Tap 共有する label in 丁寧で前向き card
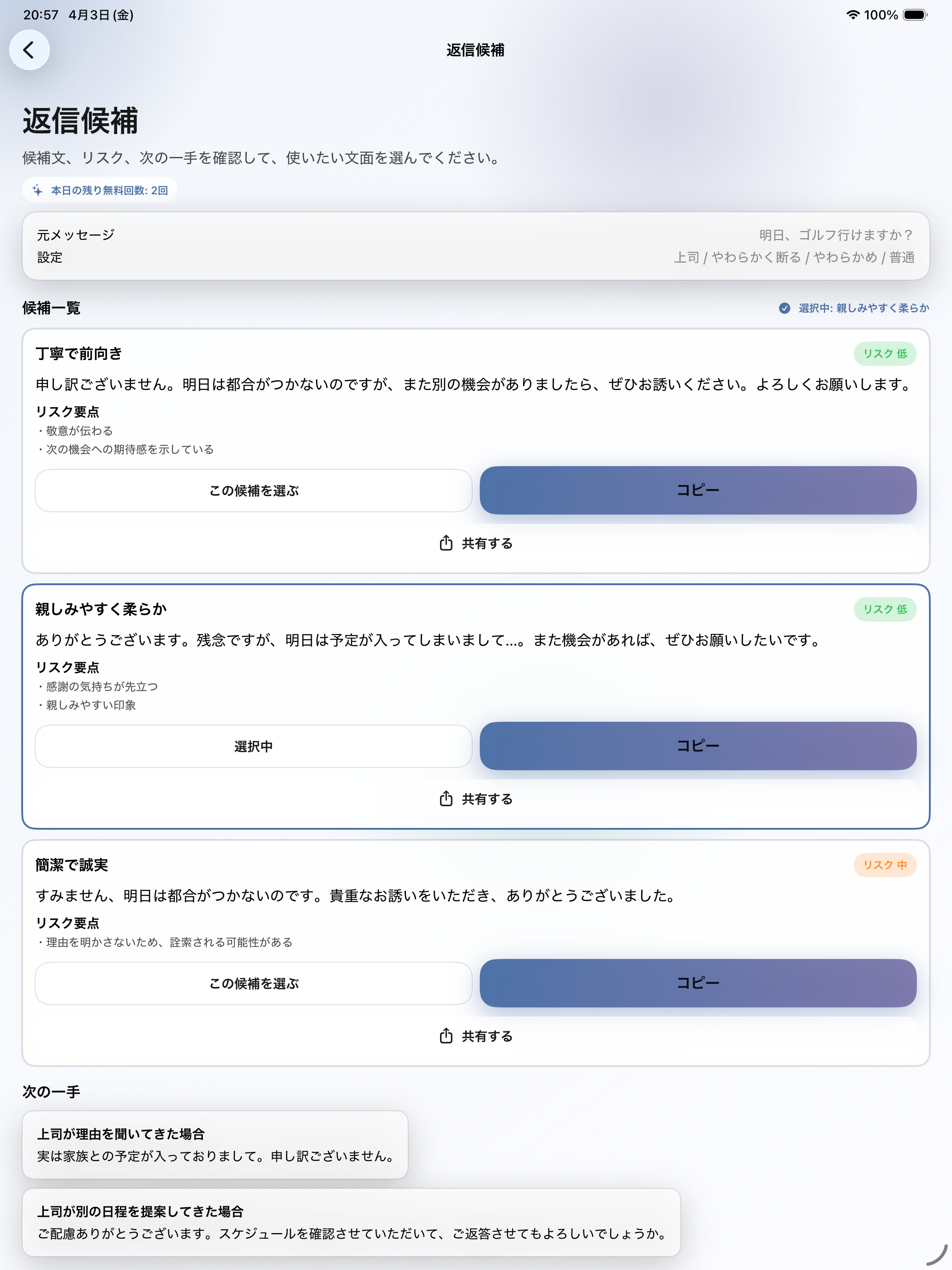This screenshot has width=952, height=1270. pos(487,543)
